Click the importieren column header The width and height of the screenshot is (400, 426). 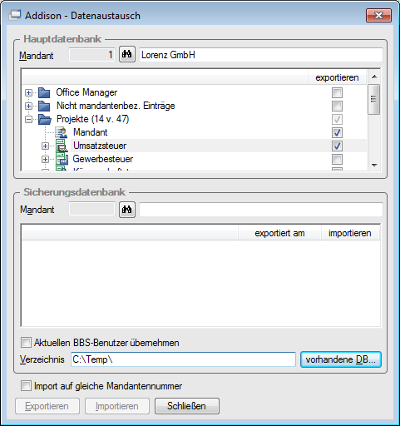click(350, 233)
